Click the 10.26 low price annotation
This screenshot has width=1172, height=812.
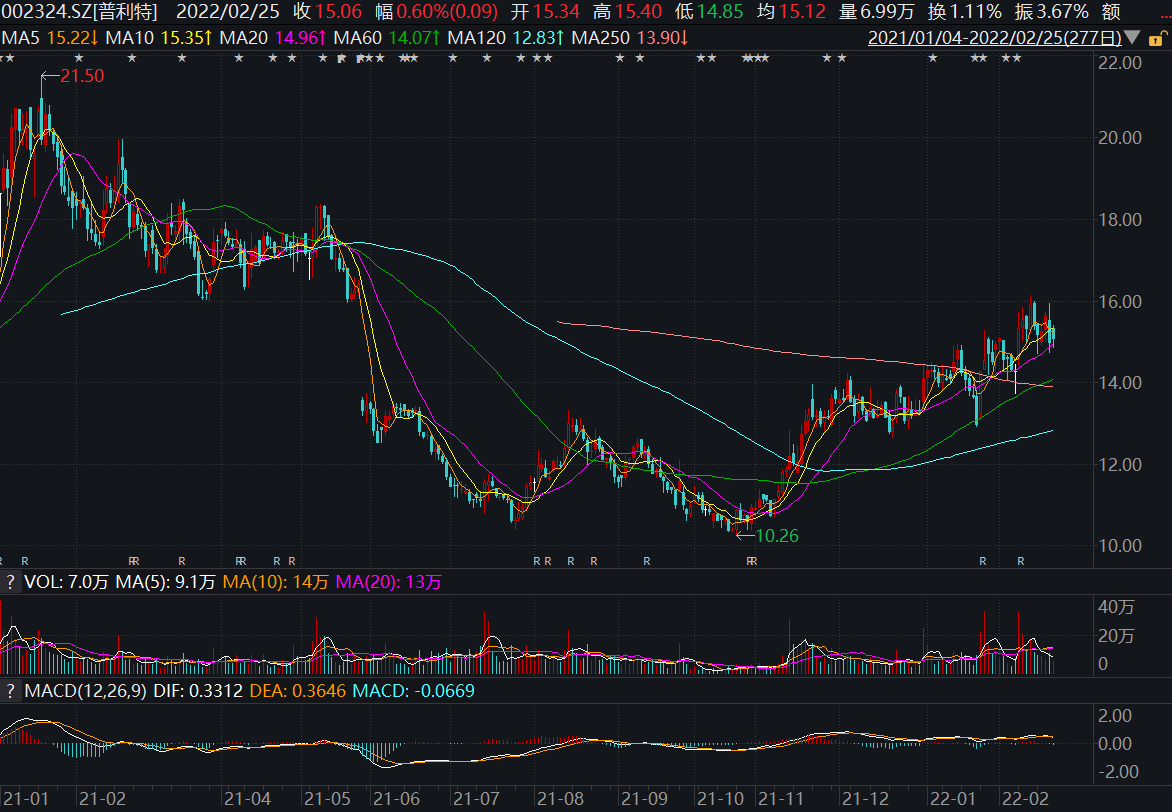pos(776,536)
